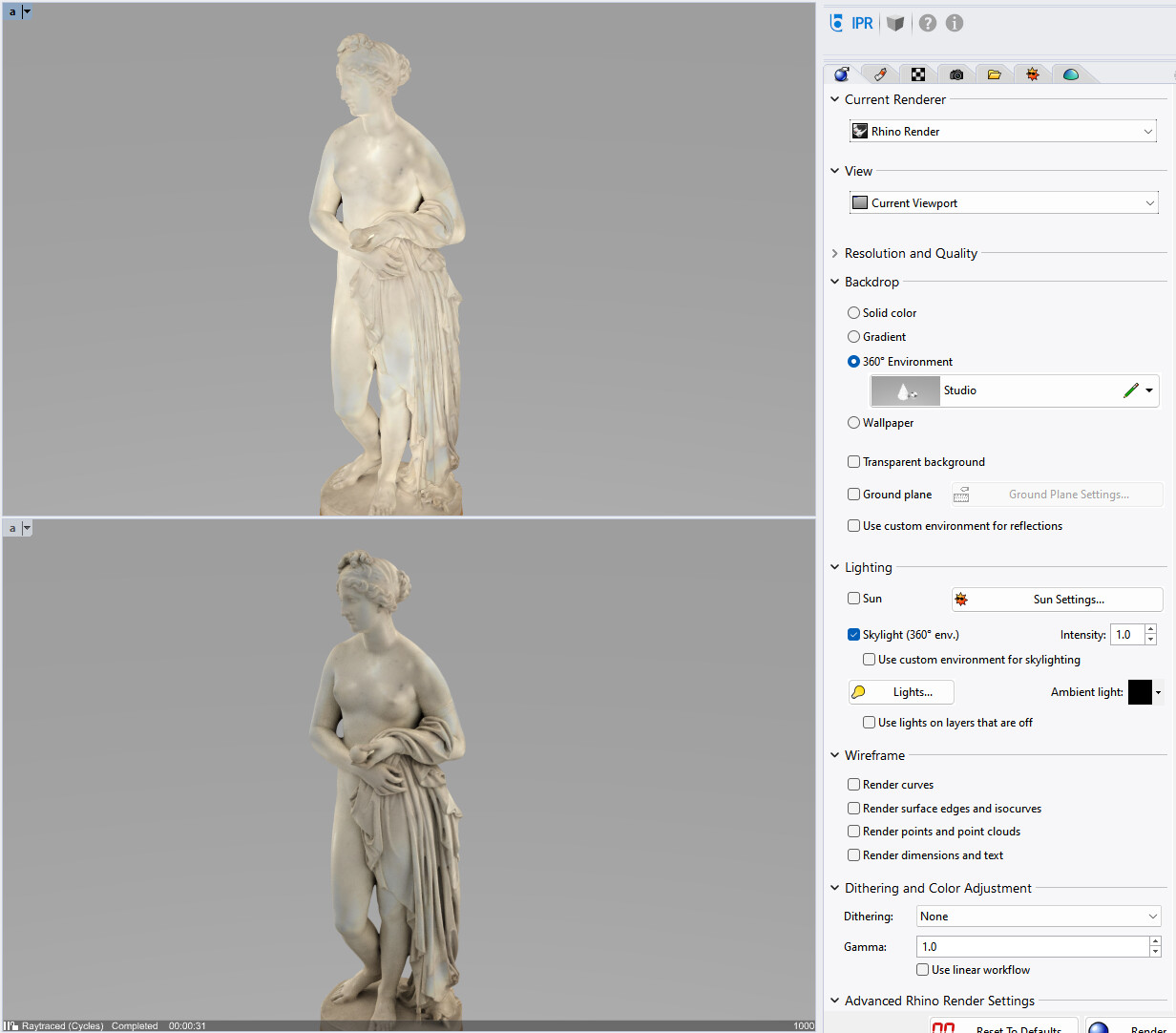Click the render cube icon in the toolbar
The height and width of the screenshot is (1033, 1176).
pos(894,22)
